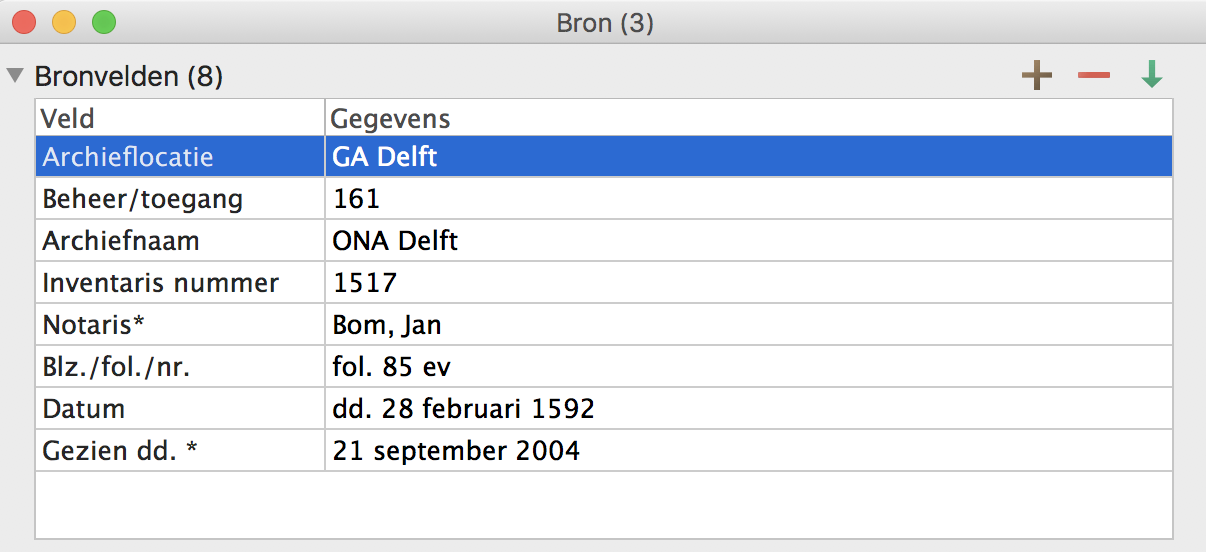Click the green down arrow icon

(x=1152, y=76)
